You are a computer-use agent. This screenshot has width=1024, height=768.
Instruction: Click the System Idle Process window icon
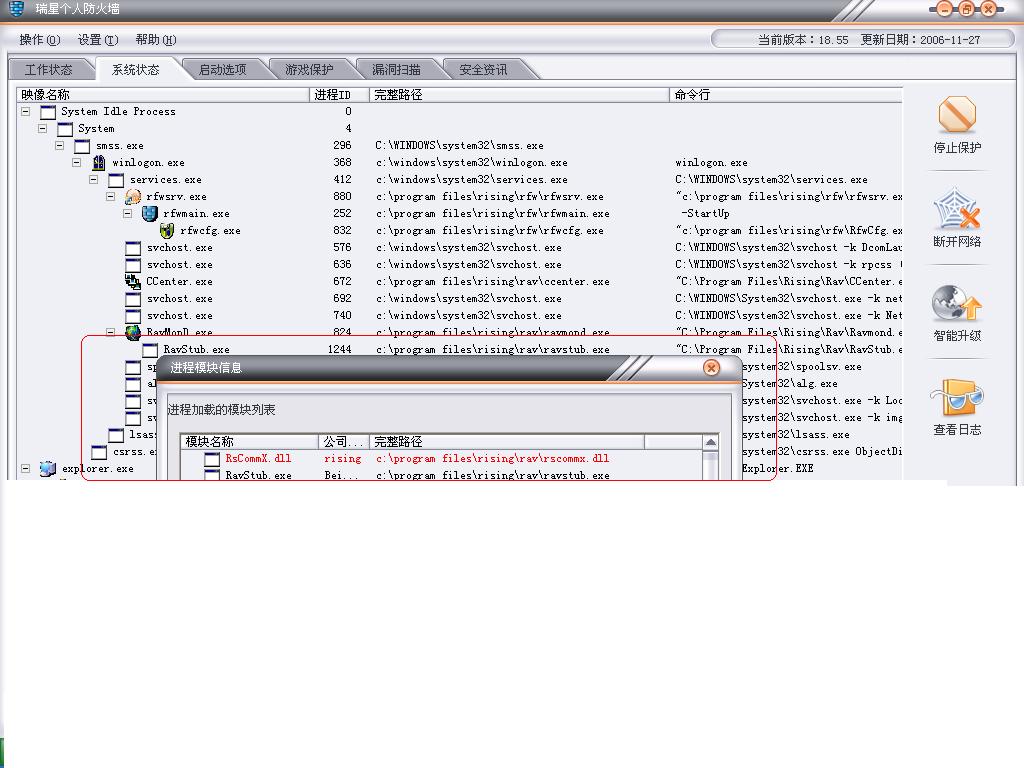[x=48, y=112]
